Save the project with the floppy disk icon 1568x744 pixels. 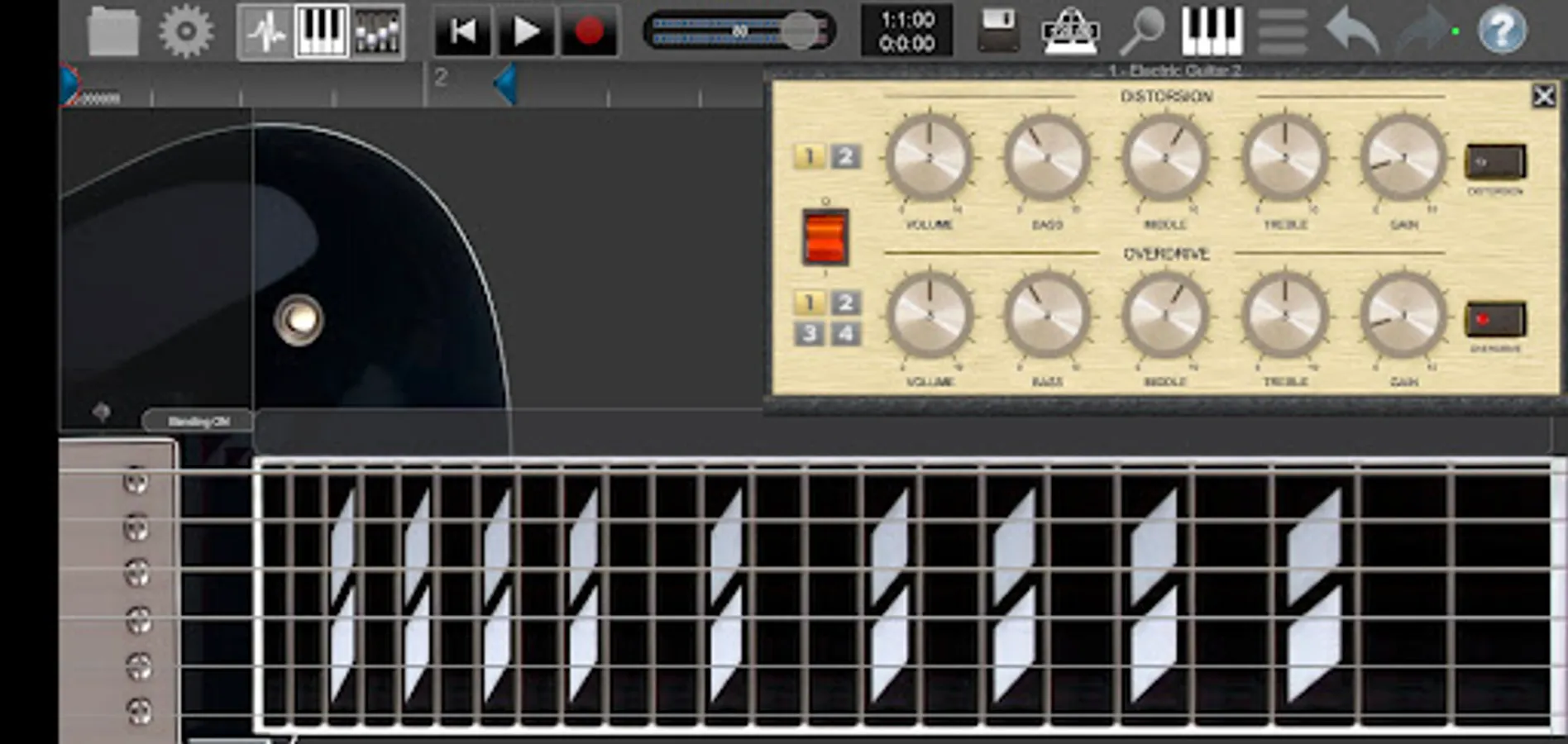(x=998, y=31)
